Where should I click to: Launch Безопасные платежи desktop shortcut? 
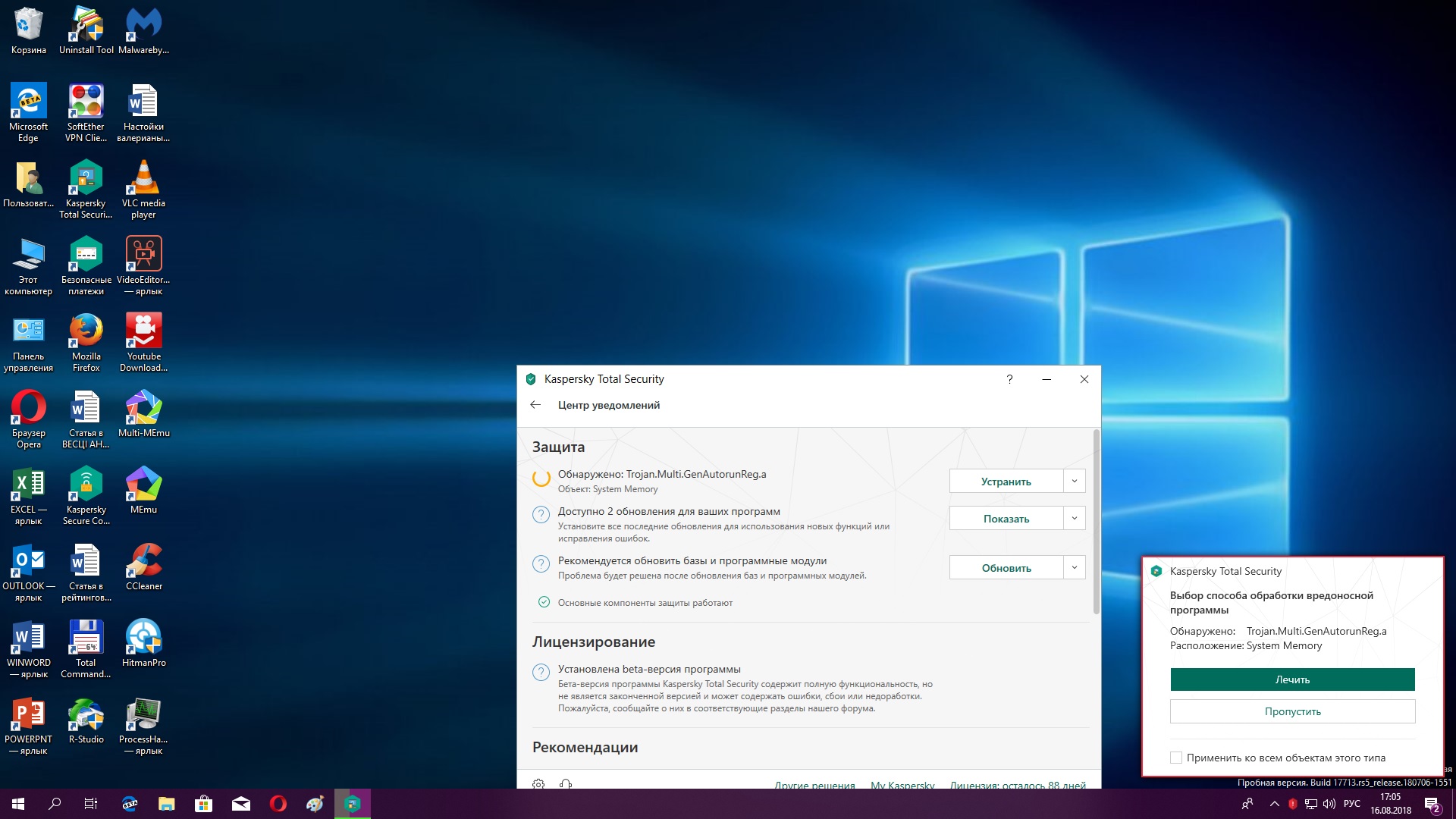click(86, 256)
